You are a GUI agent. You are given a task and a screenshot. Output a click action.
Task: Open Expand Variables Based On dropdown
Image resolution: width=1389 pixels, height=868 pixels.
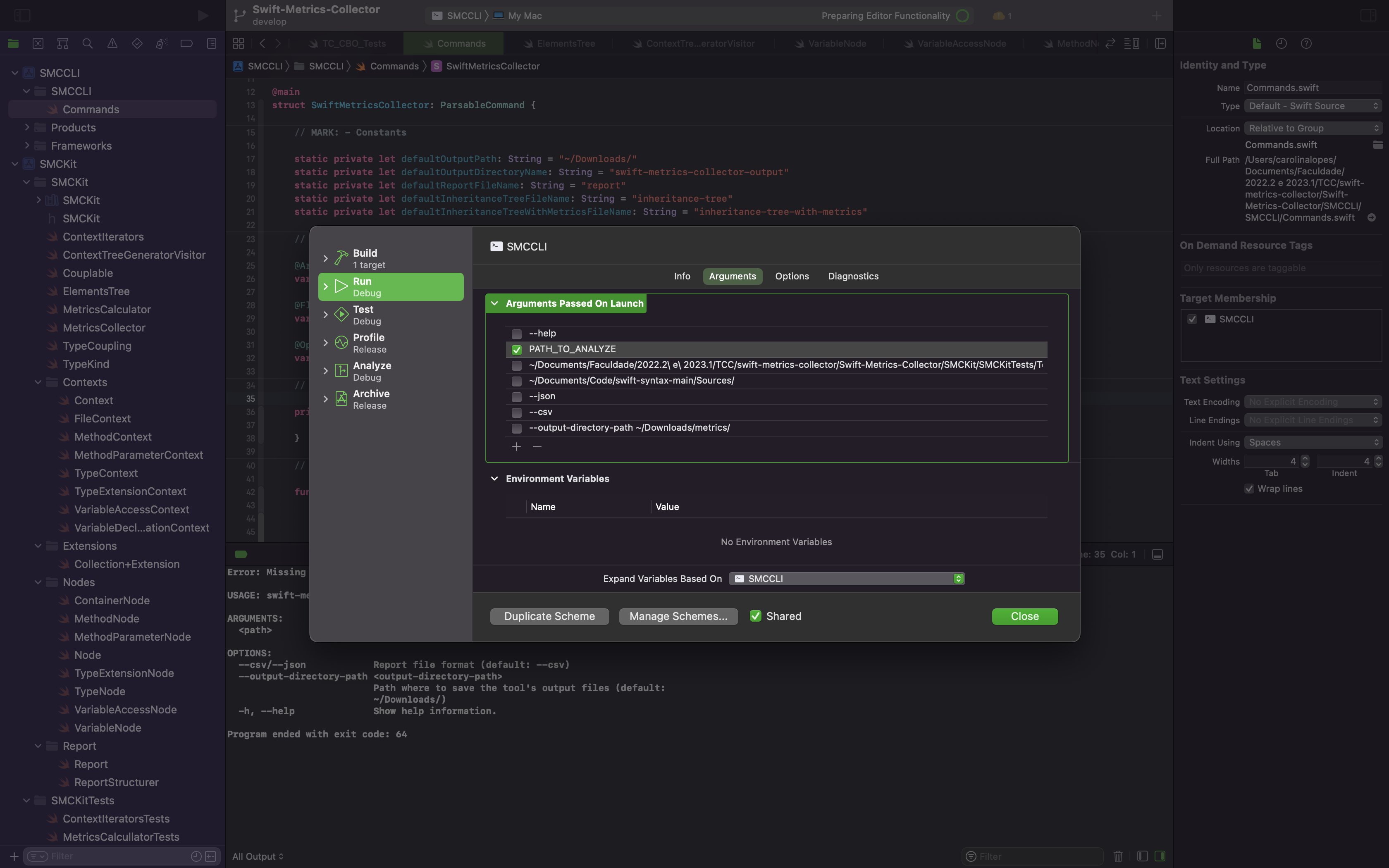tap(847, 579)
